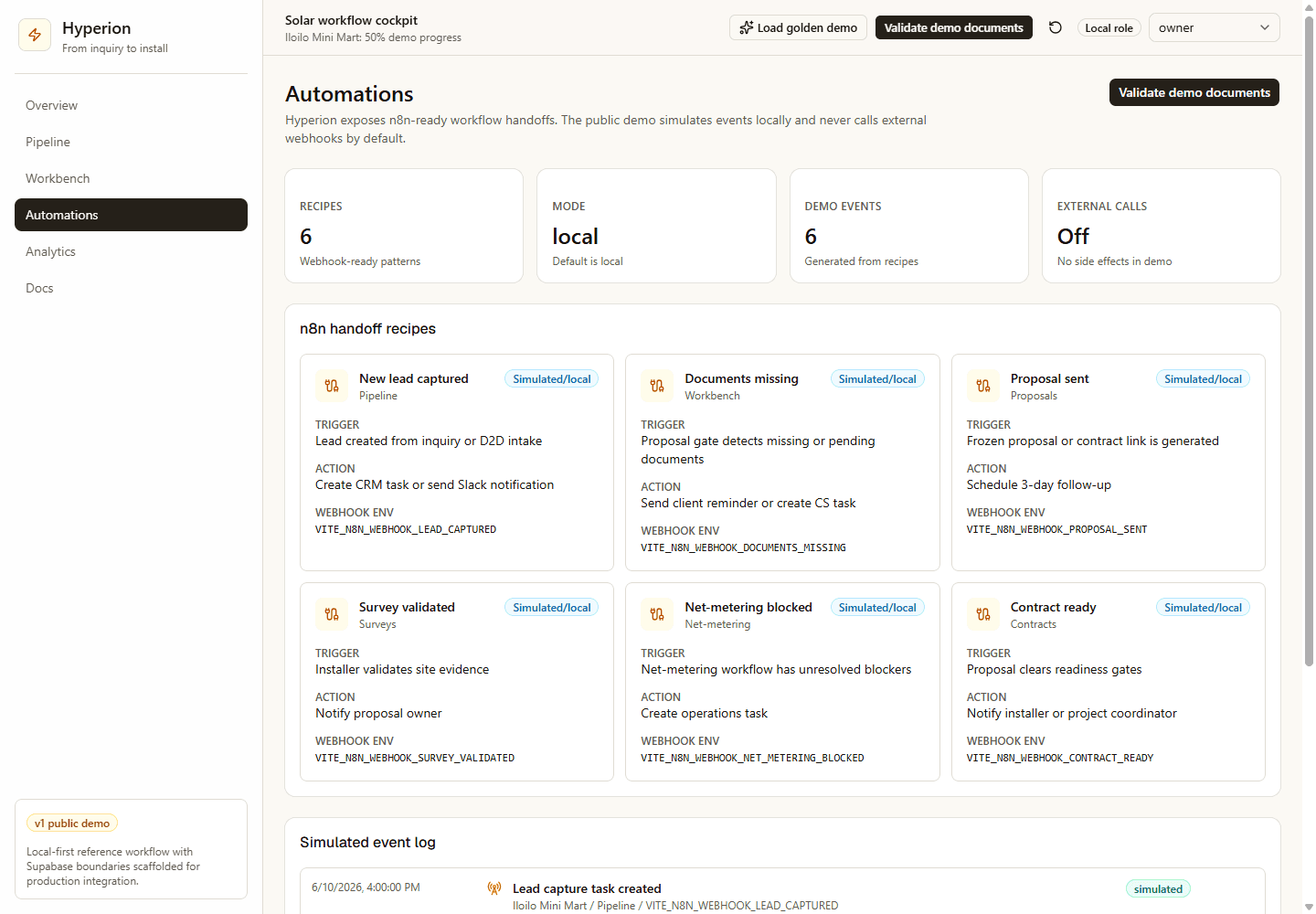The image size is (1316, 914).
Task: Click the 6/10/2026, 4:00:00 PM timestamp
Action: [x=366, y=887]
